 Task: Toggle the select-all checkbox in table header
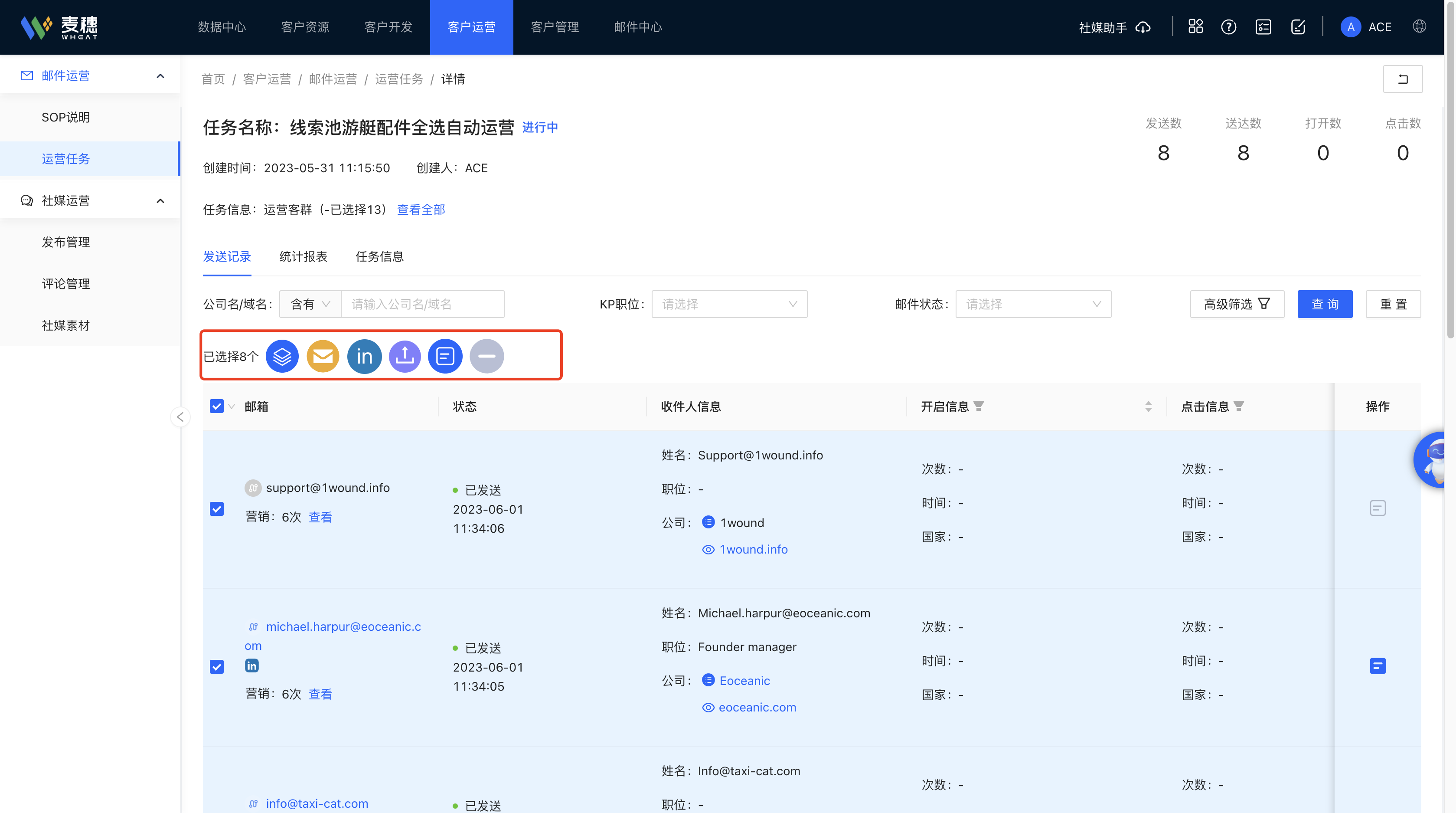pyautogui.click(x=216, y=406)
